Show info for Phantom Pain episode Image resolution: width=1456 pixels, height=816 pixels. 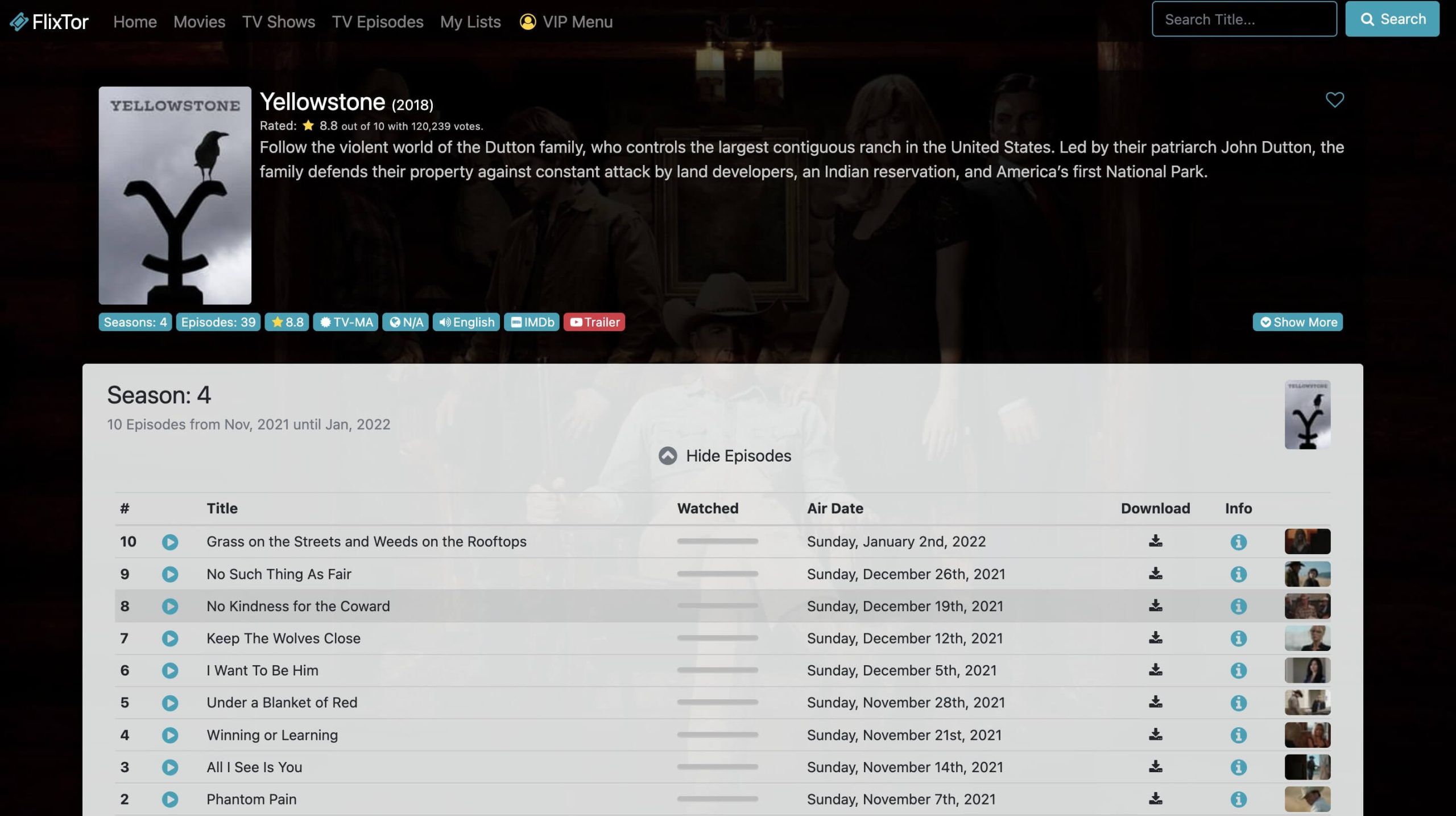1238,799
